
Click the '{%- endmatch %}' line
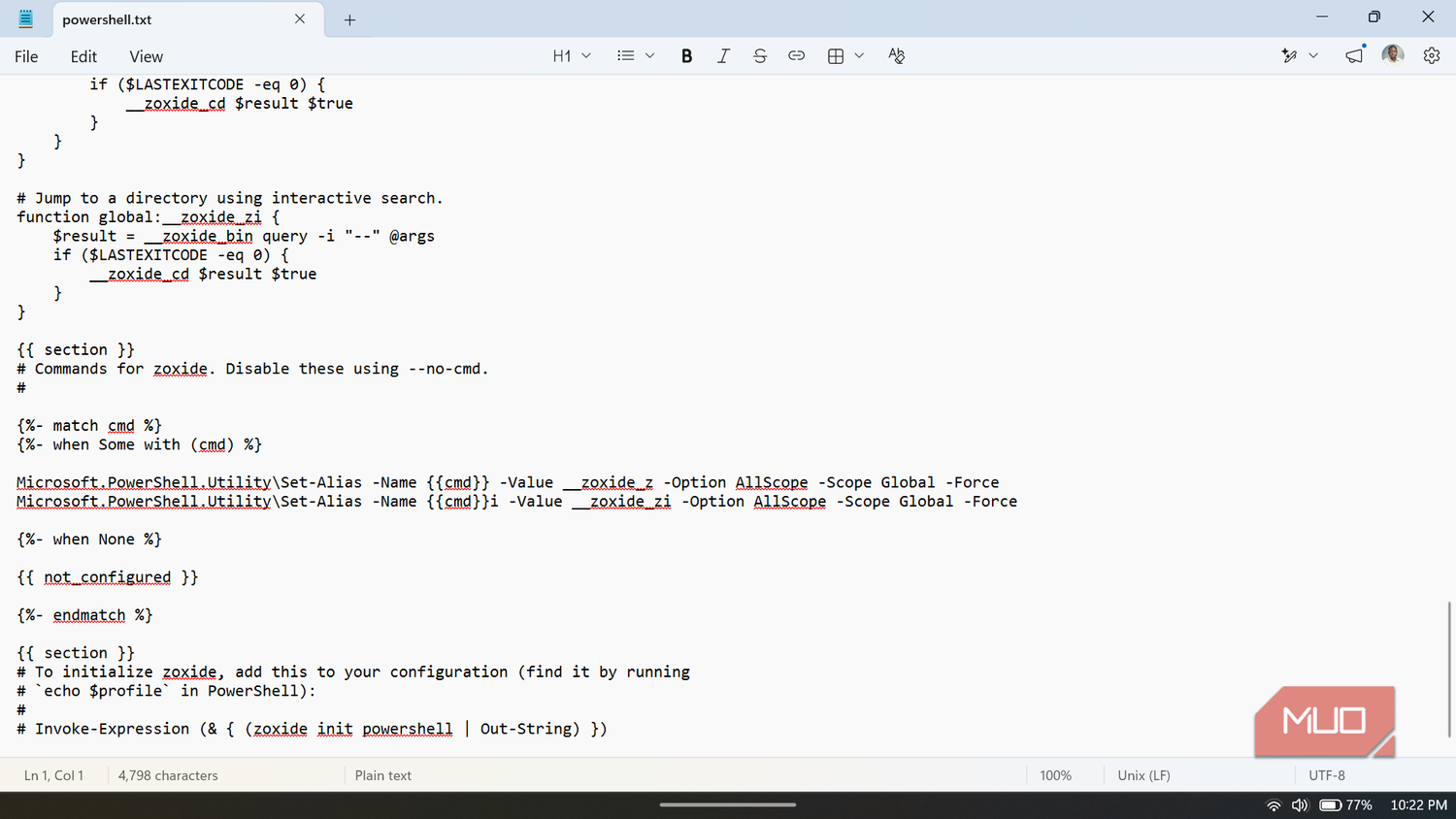84,615
